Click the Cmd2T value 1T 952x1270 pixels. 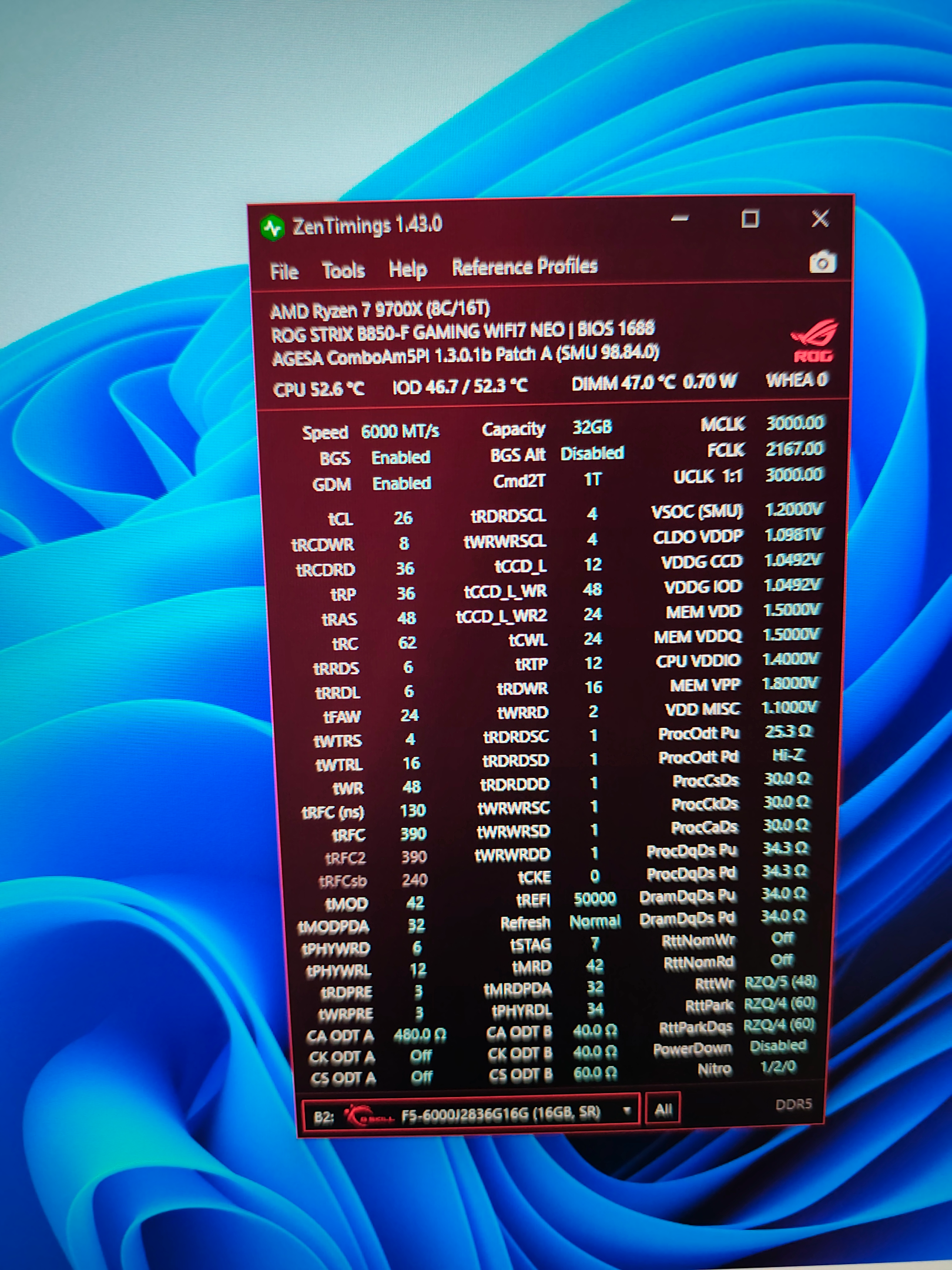pos(592,480)
